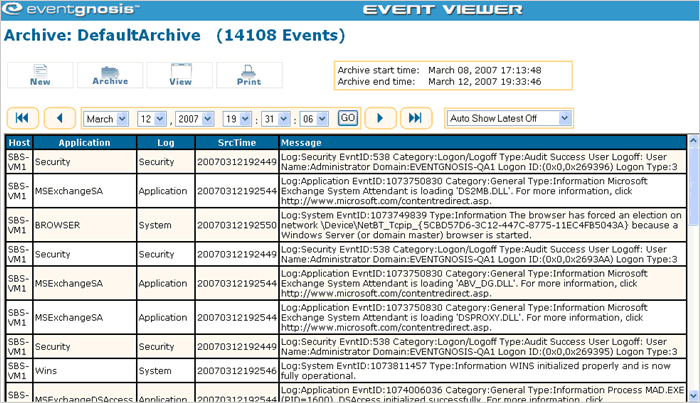The height and width of the screenshot is (403, 700).
Task: Click the Application column header
Action: [x=84, y=143]
